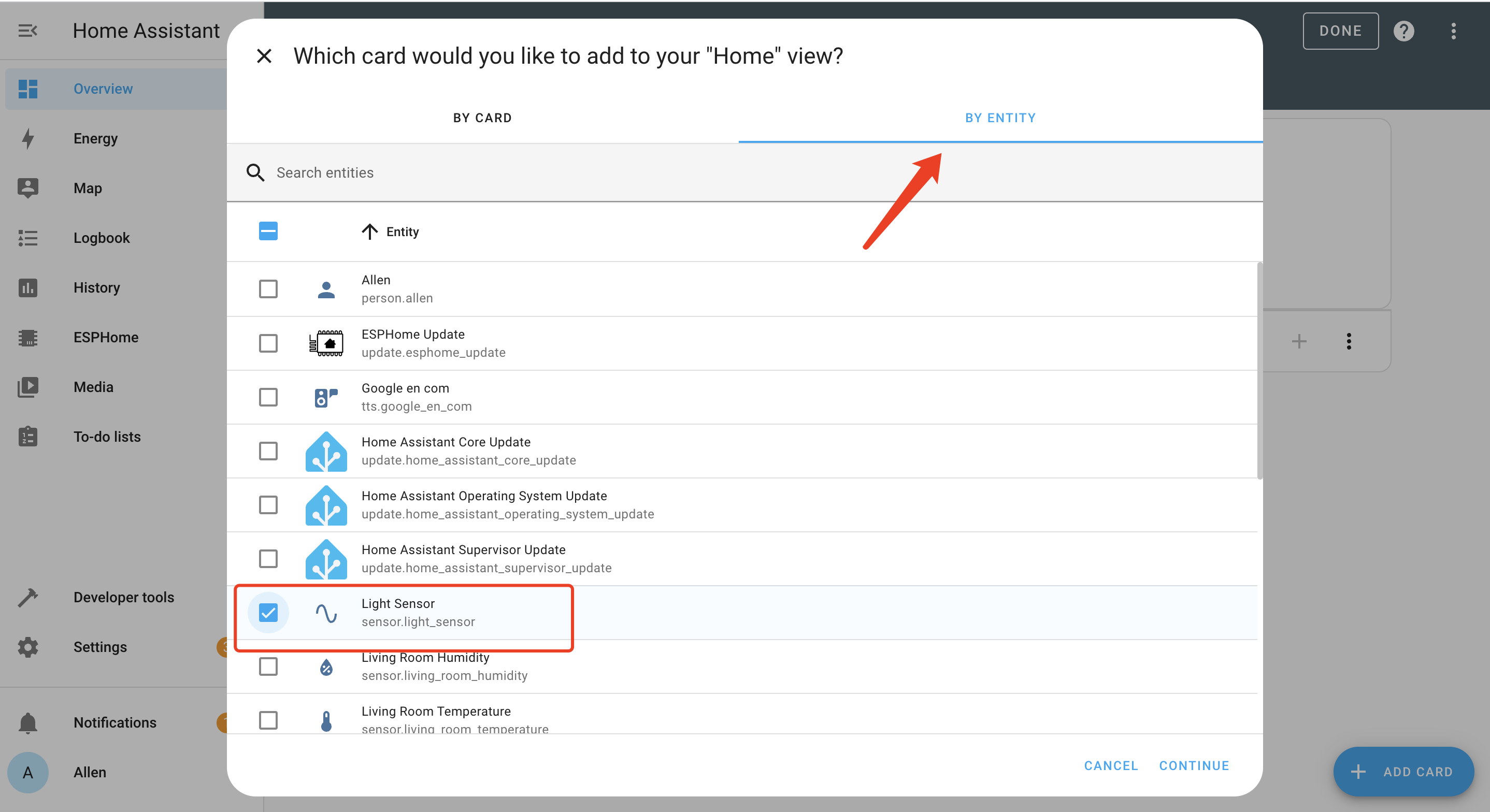The height and width of the screenshot is (812, 1490).
Task: Click the Living Room Humidity droplet icon
Action: click(326, 667)
